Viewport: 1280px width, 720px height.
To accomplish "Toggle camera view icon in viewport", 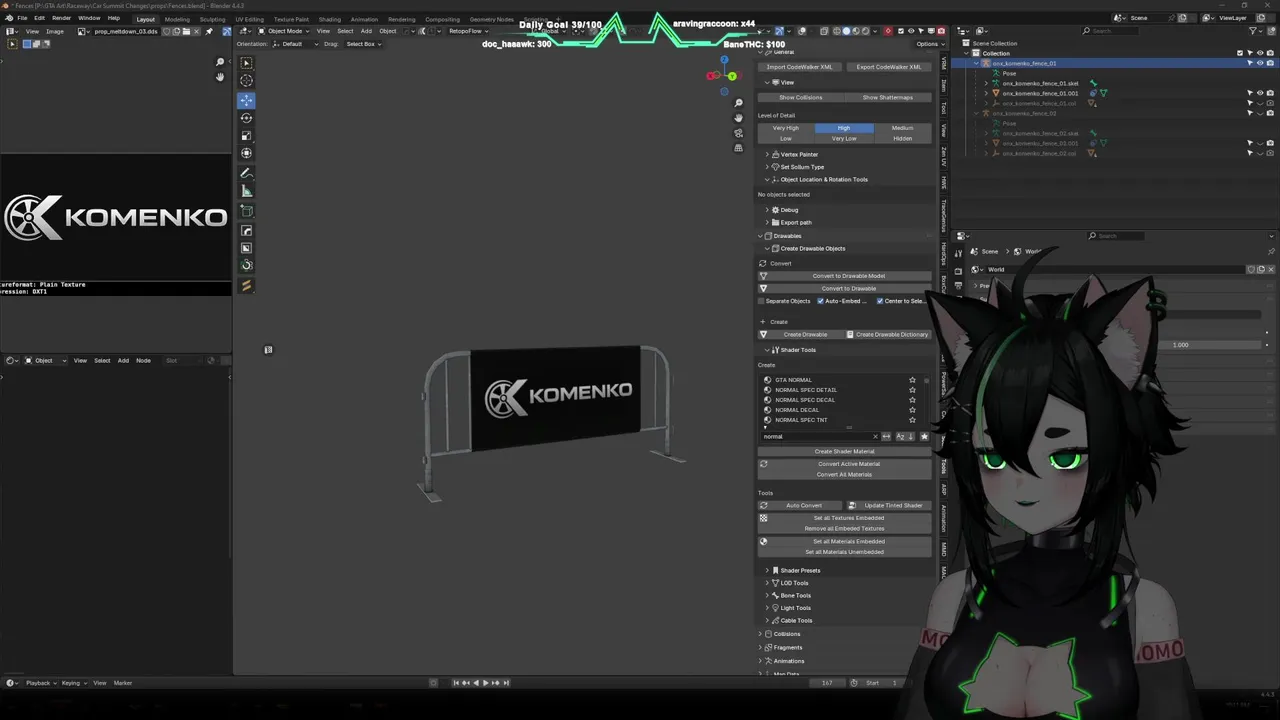I will coord(738,133).
